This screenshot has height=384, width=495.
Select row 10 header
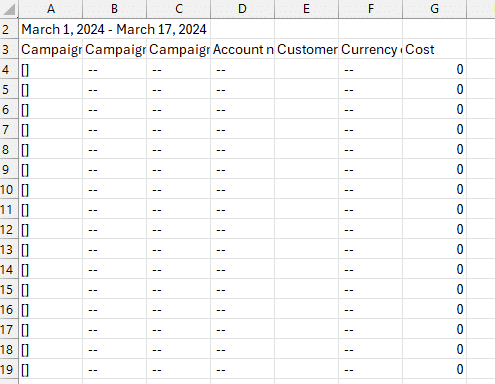click(9, 189)
